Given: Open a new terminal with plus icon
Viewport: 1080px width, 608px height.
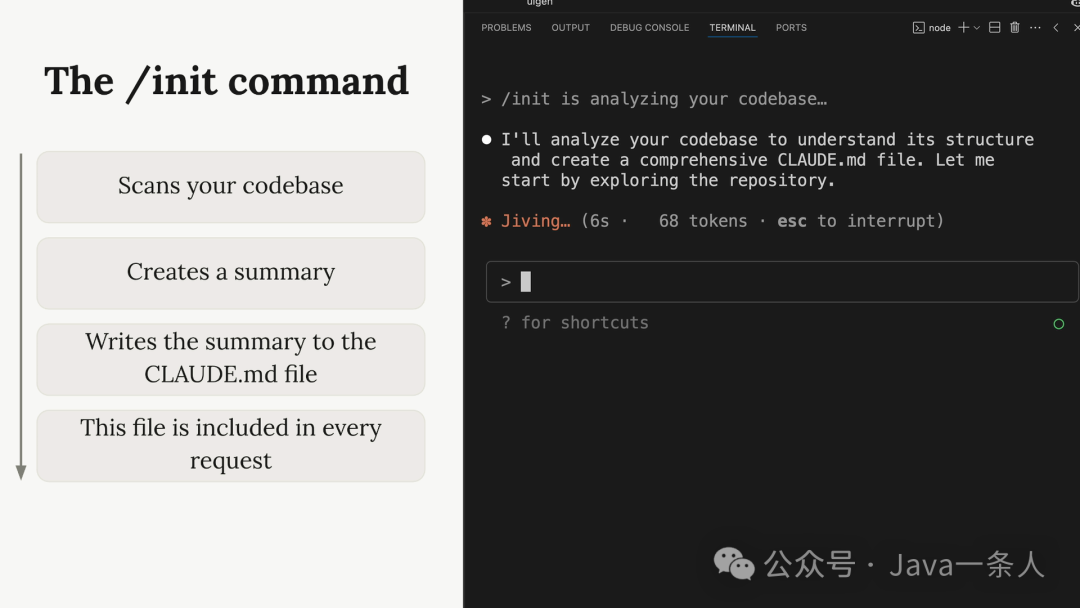Looking at the screenshot, I should point(963,28).
